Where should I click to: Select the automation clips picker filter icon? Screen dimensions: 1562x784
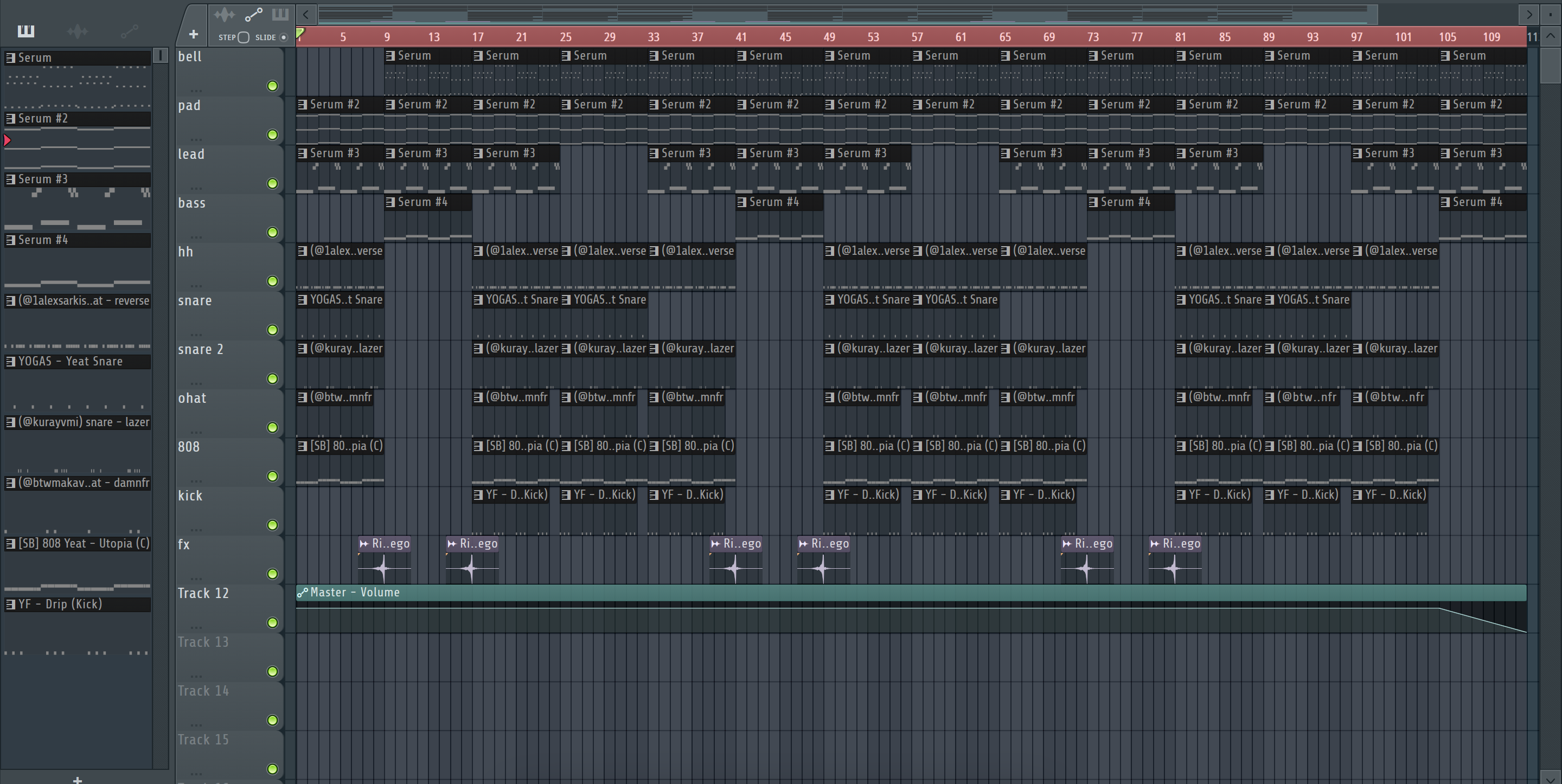tap(129, 31)
